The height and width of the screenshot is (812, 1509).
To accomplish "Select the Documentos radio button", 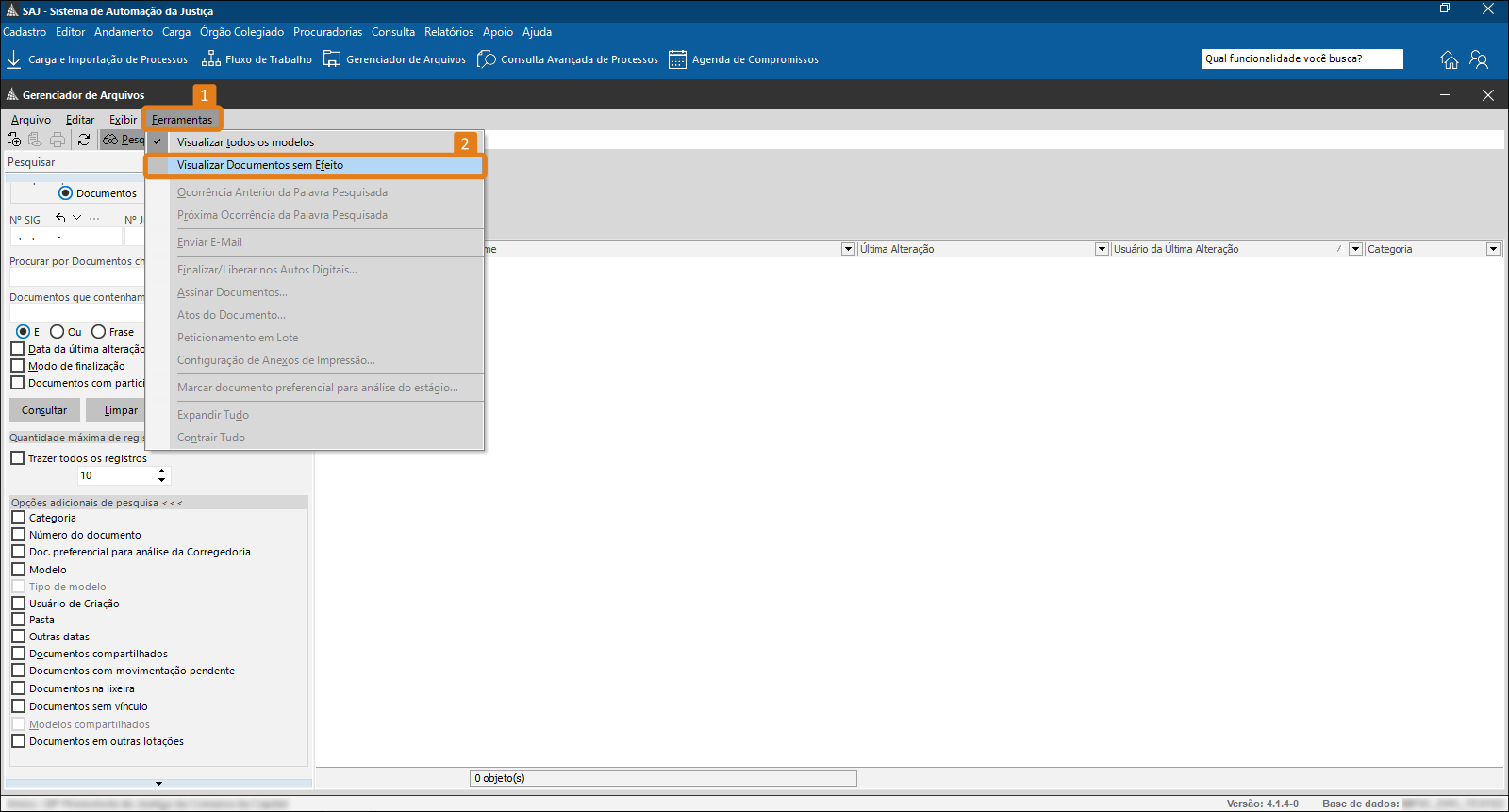I will pyautogui.click(x=65, y=193).
